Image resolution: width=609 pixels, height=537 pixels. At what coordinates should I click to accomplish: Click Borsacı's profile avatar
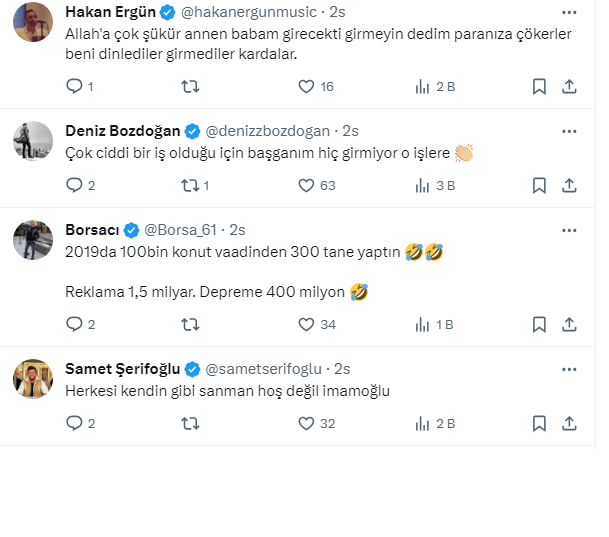coord(32,239)
